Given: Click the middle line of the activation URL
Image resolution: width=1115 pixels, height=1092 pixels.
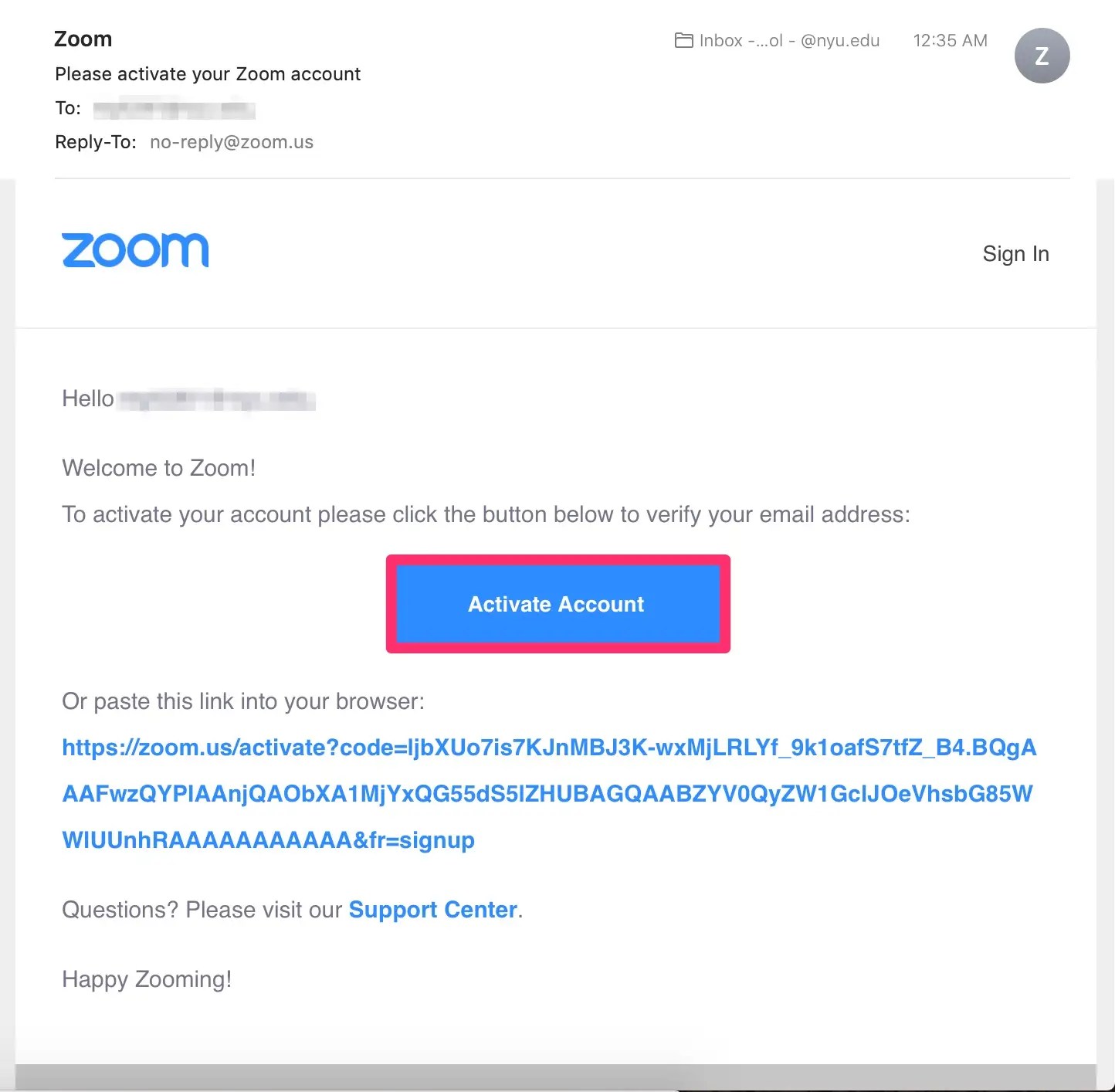Looking at the screenshot, I should [x=547, y=794].
